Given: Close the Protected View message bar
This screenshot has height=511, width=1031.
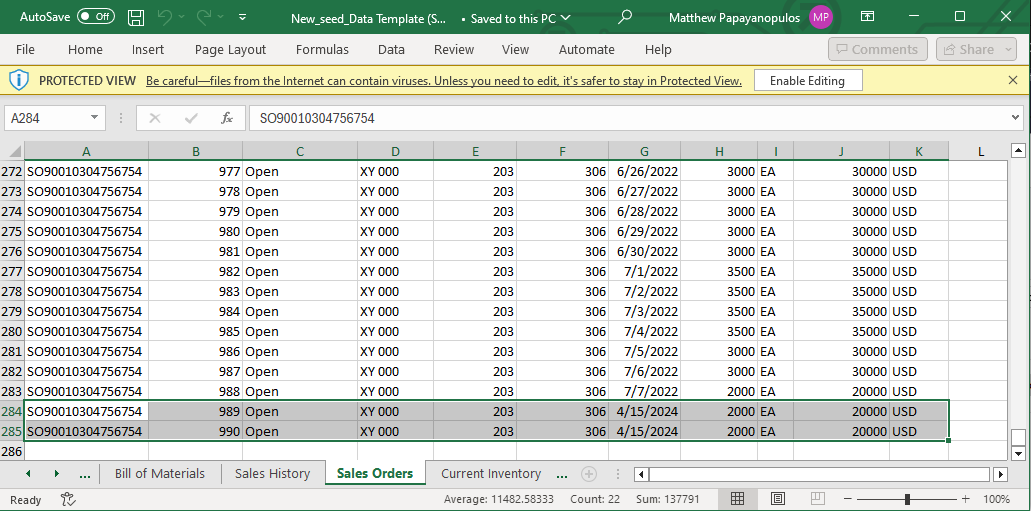Looking at the screenshot, I should pos(1013,80).
